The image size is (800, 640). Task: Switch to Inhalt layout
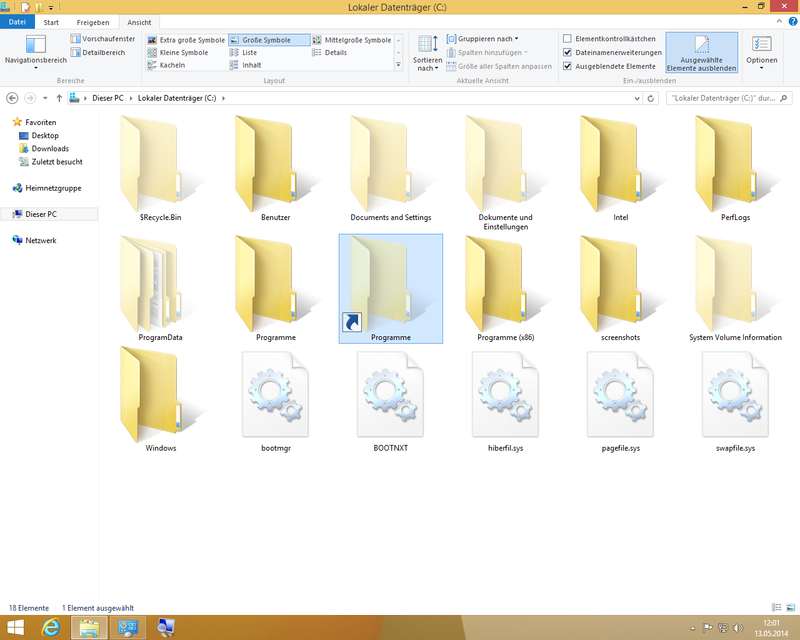(x=245, y=65)
